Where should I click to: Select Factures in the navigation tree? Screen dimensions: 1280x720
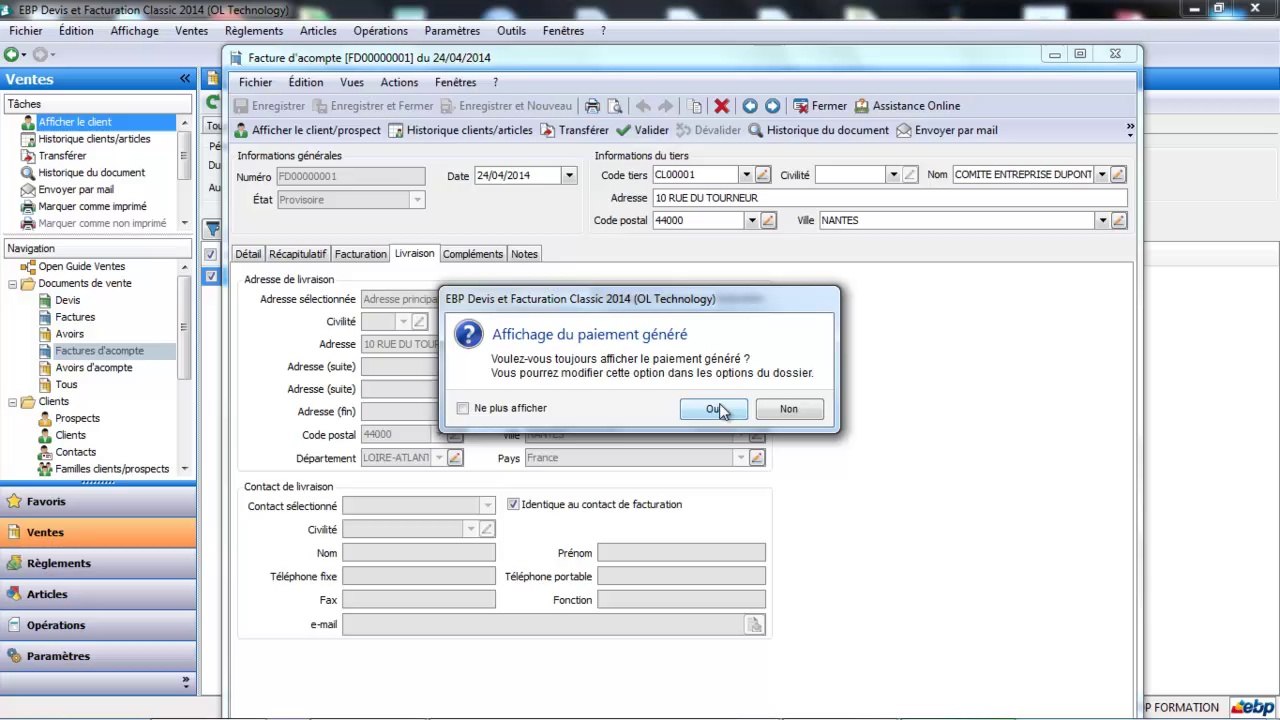point(75,317)
